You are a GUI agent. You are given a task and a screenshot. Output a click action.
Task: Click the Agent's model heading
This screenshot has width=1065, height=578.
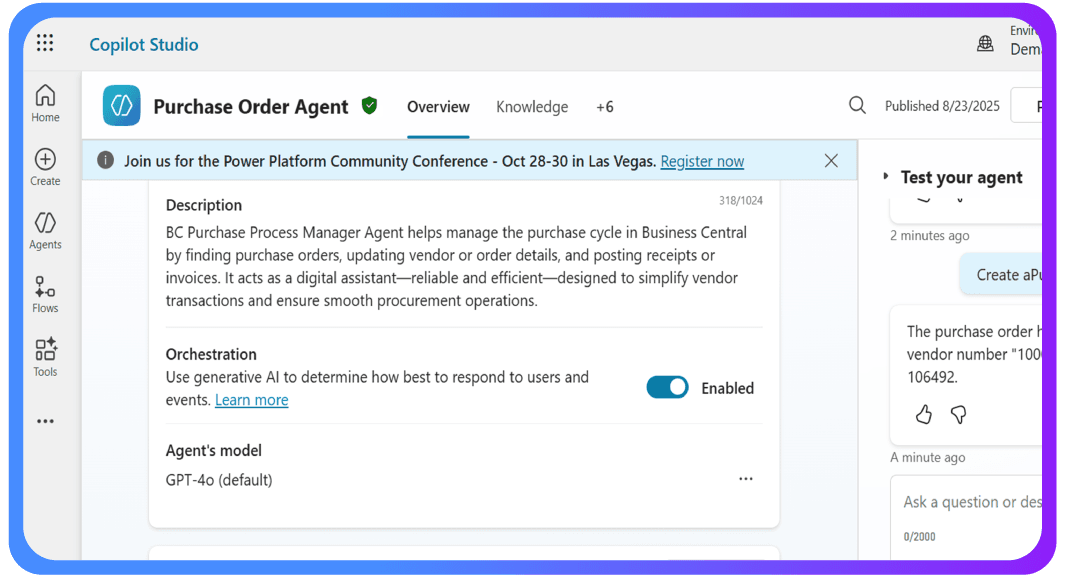tap(213, 451)
